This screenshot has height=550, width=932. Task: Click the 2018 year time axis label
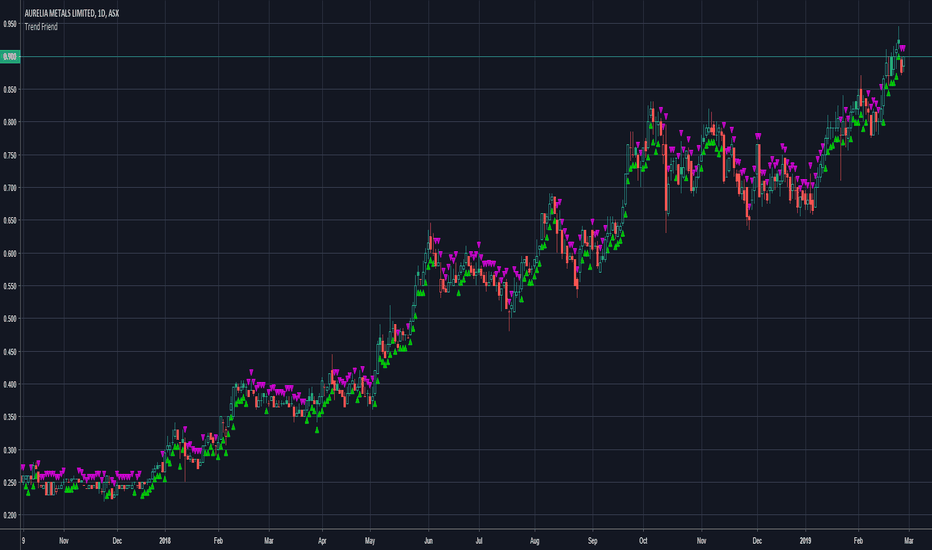[x=165, y=541]
